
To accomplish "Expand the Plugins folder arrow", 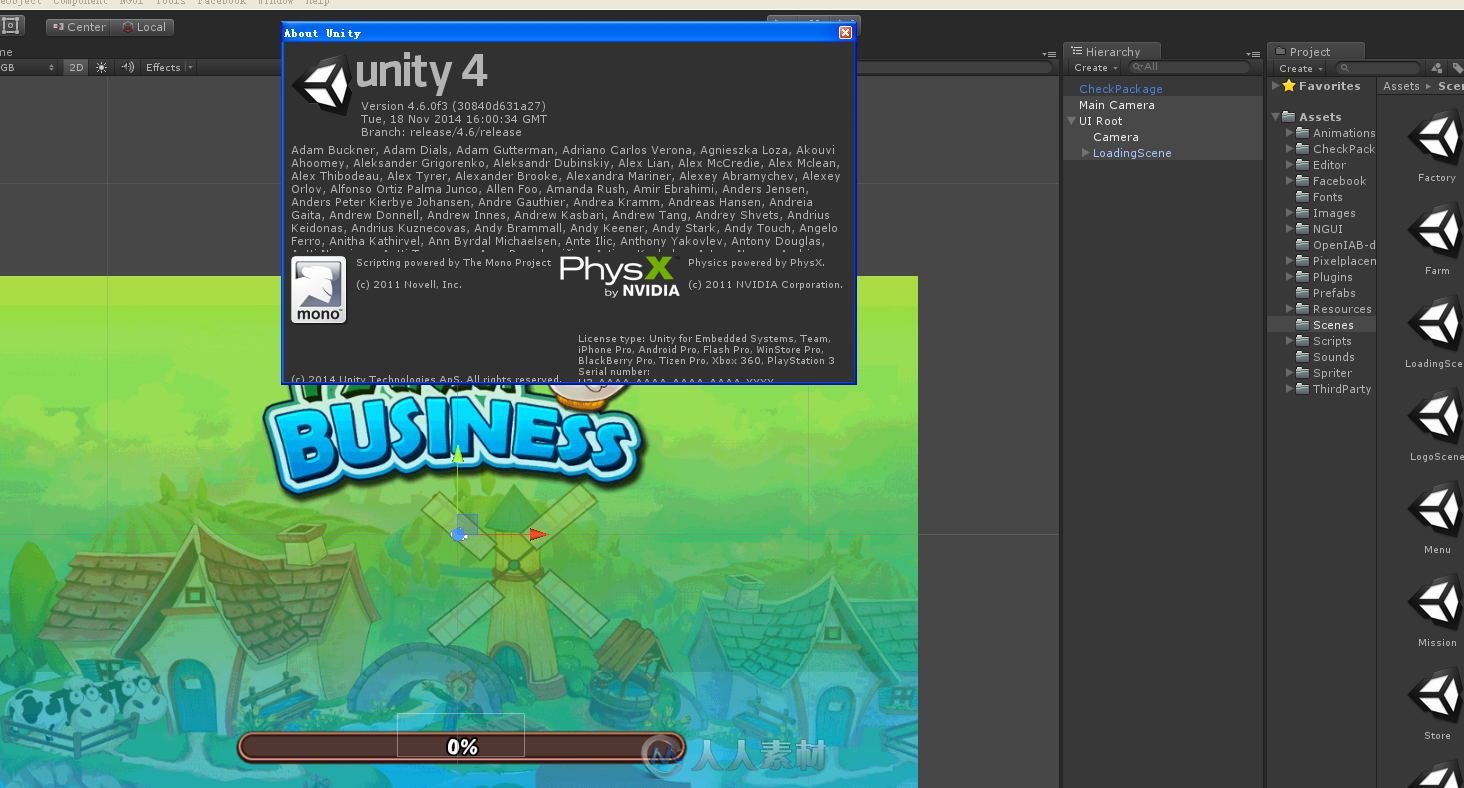I will coord(1289,277).
